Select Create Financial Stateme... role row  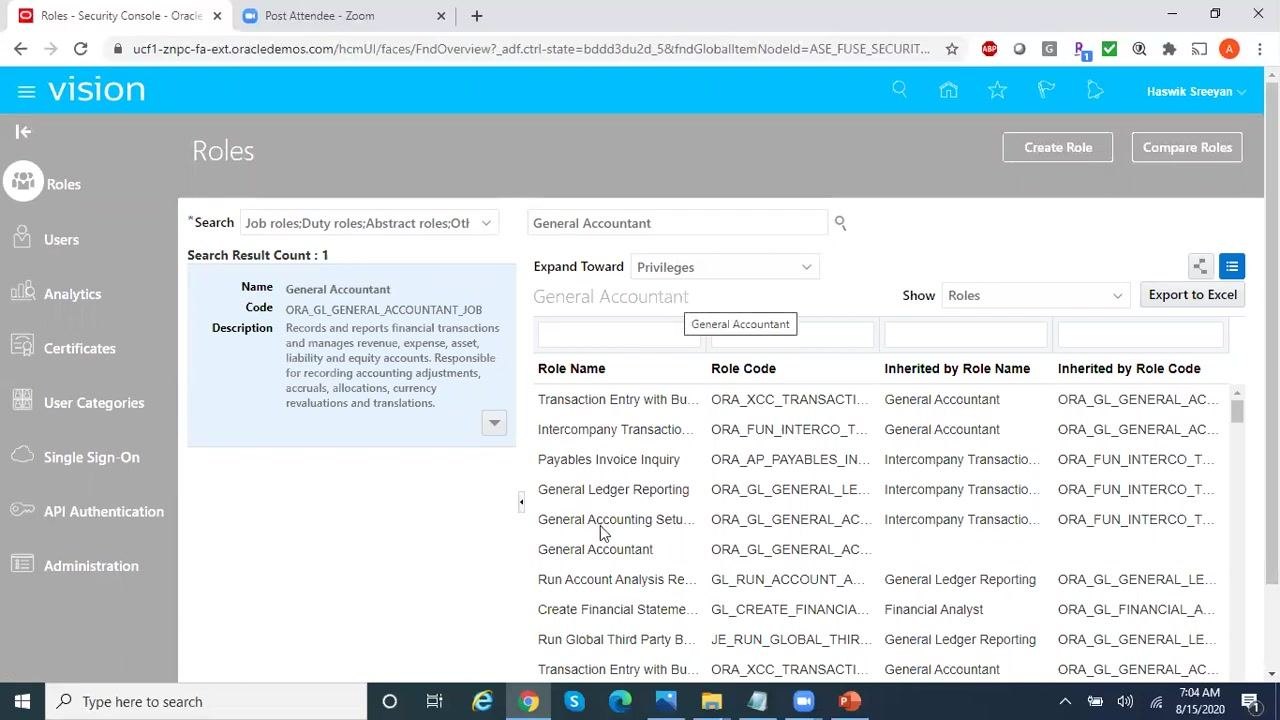pyautogui.click(x=881, y=609)
